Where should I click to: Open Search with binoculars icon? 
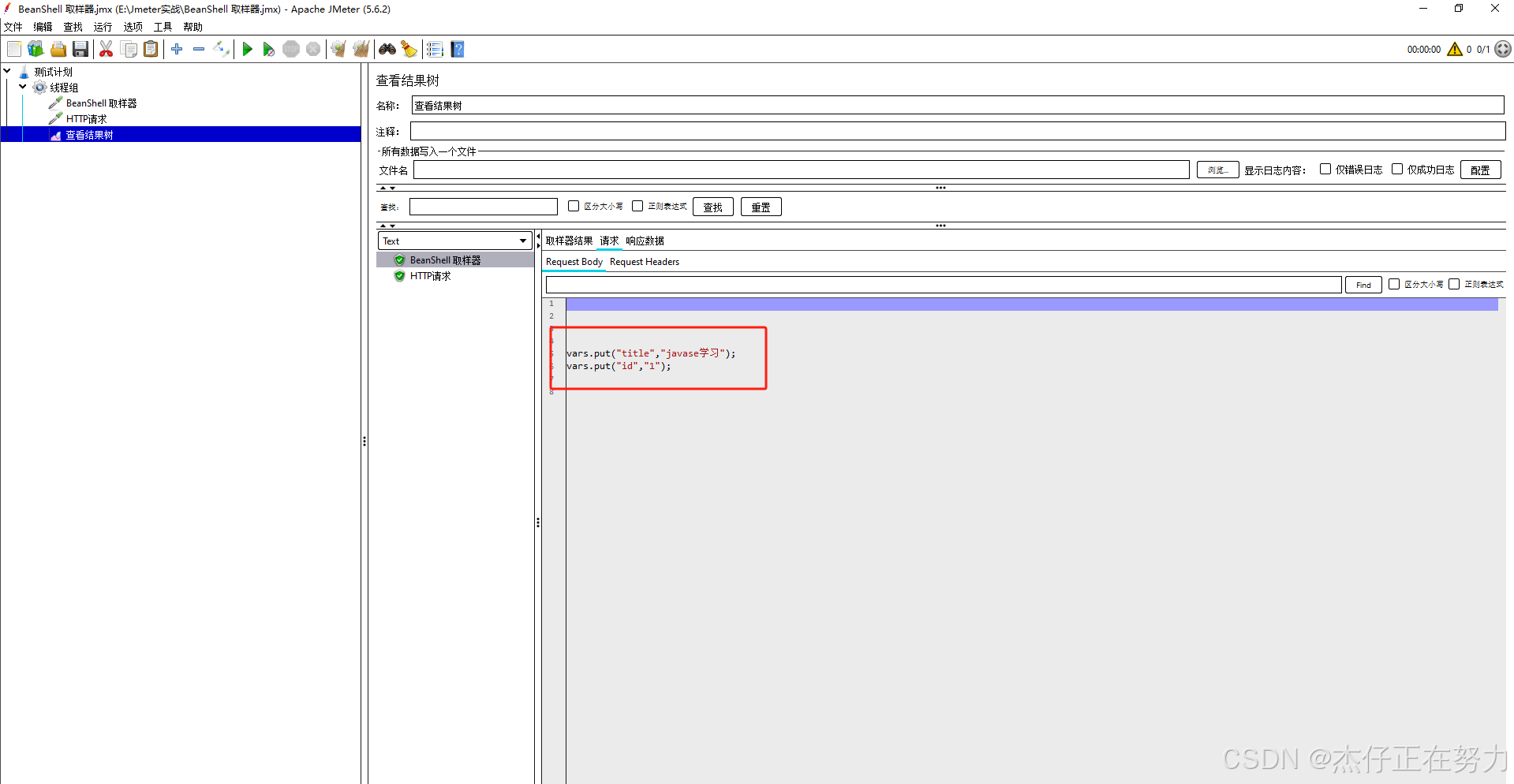pos(387,49)
